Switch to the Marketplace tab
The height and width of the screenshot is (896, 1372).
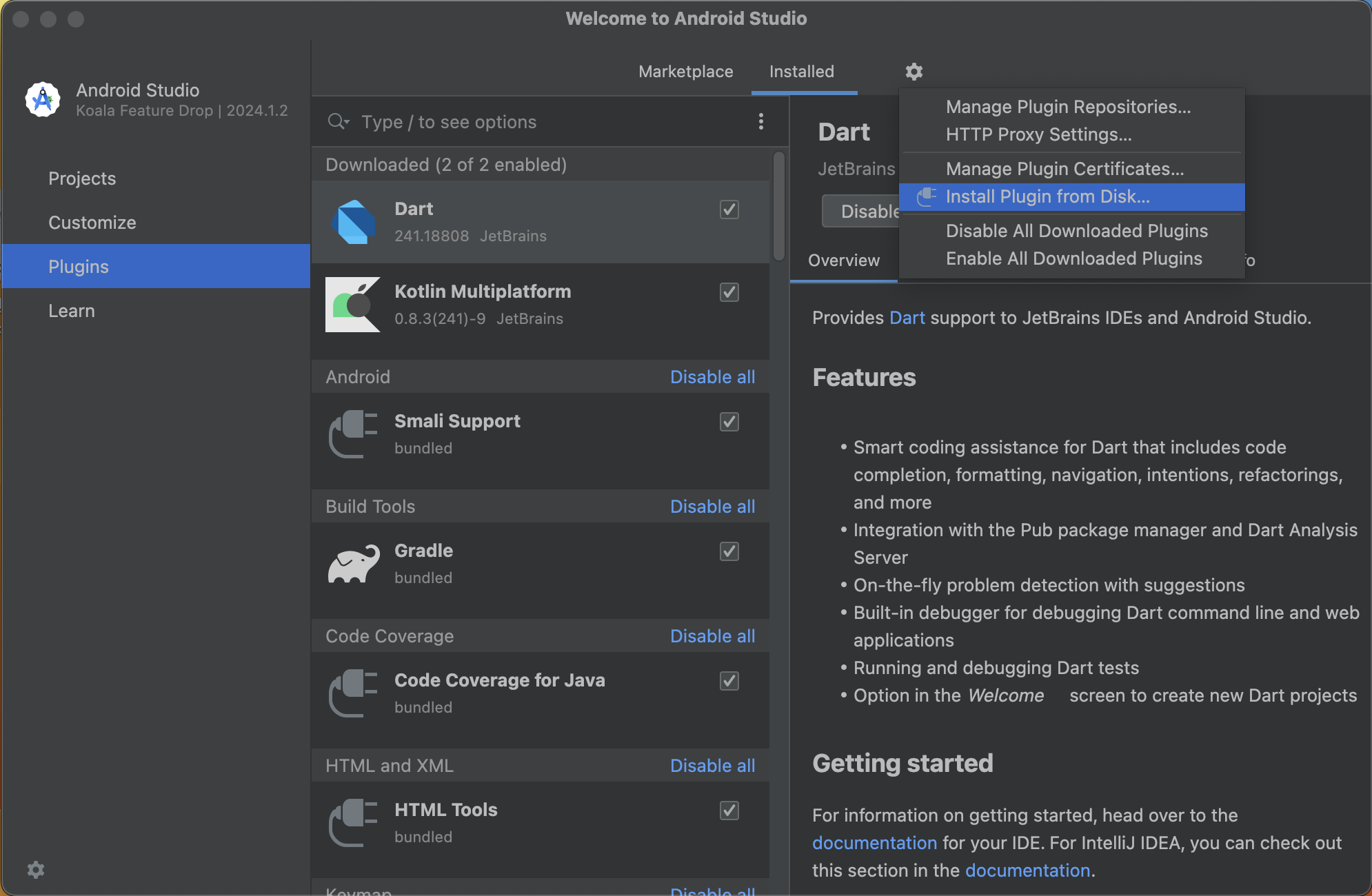click(685, 71)
